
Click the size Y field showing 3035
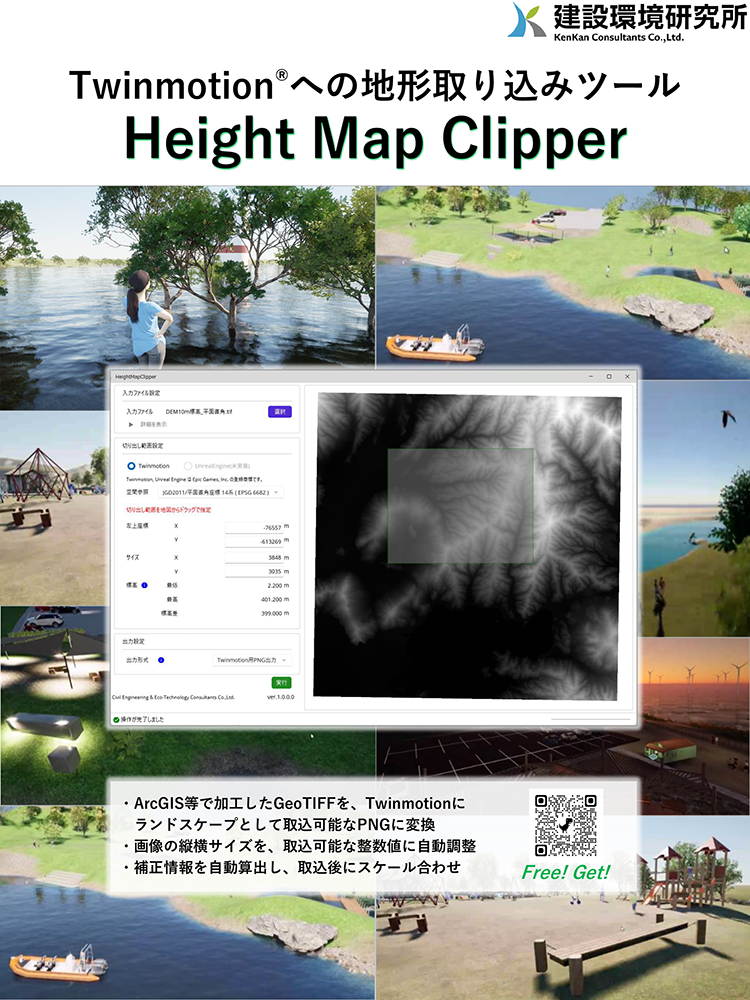click(x=254, y=571)
